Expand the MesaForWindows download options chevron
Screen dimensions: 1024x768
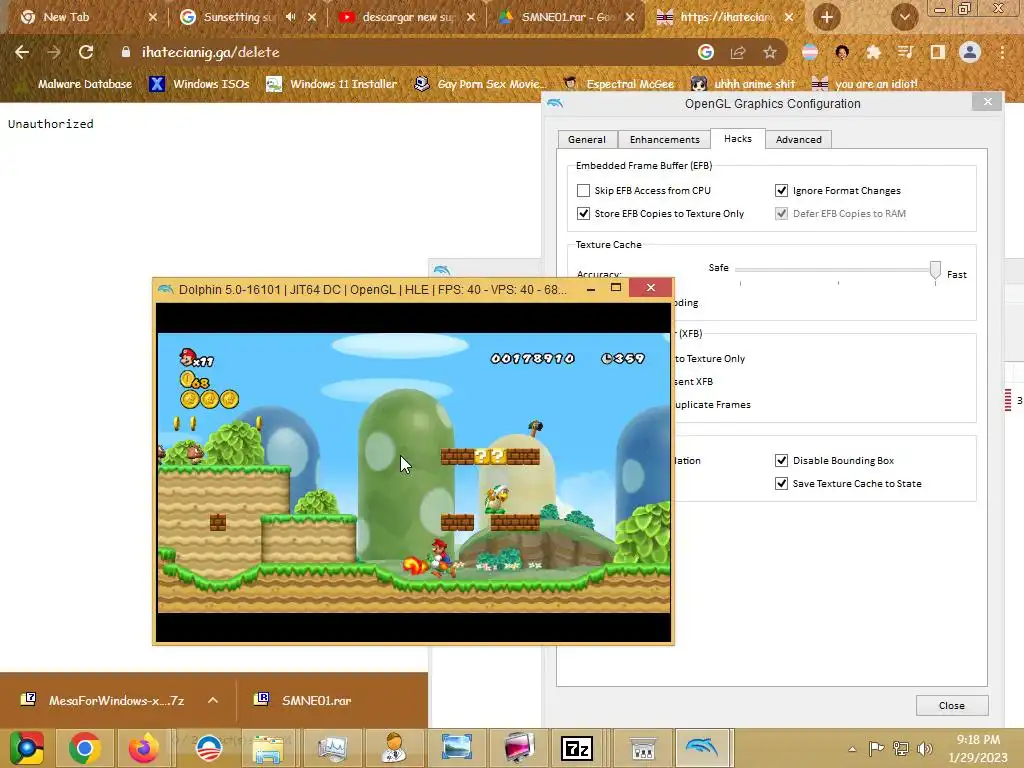(x=212, y=700)
